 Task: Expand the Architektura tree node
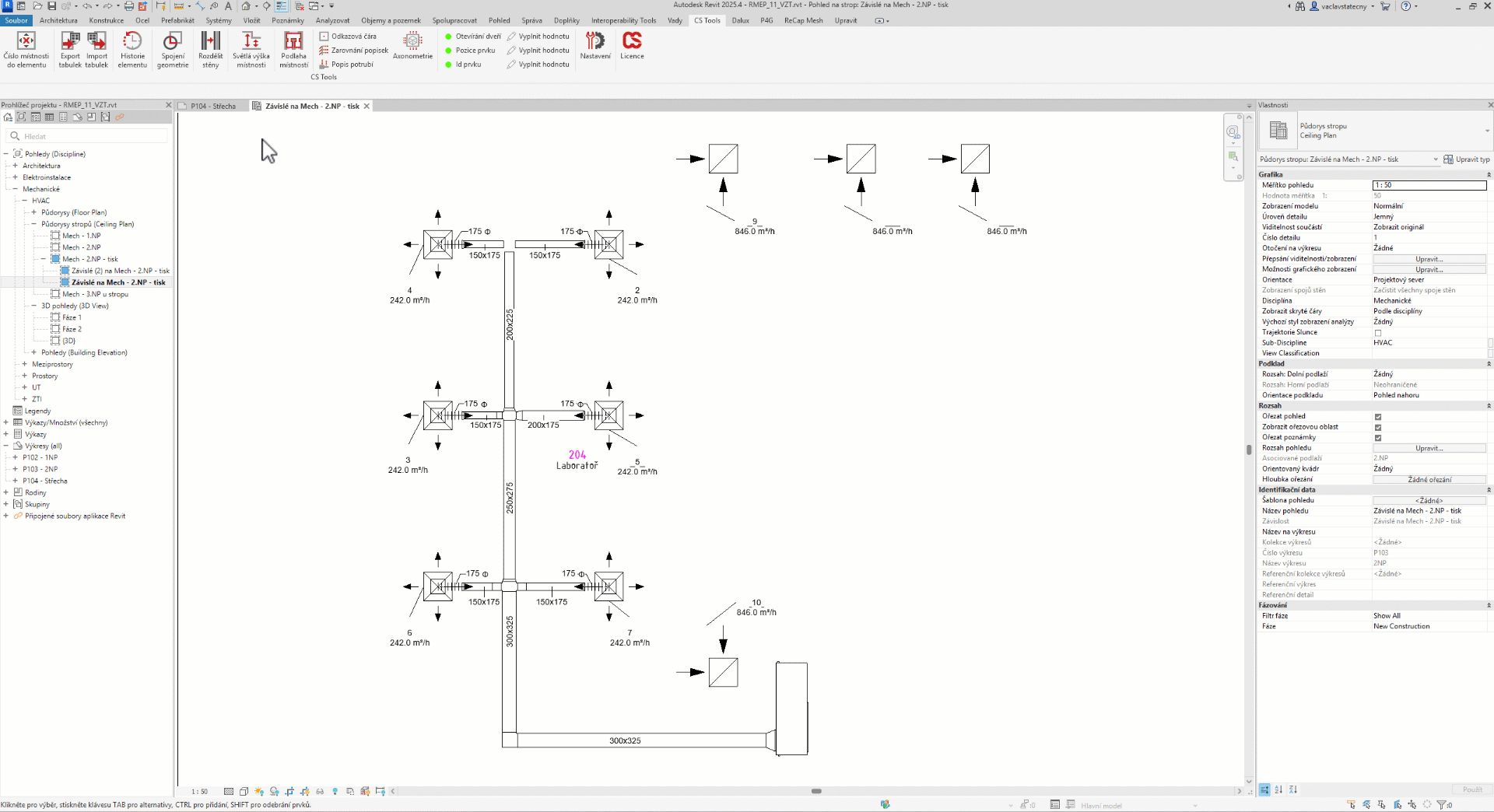[x=15, y=166]
